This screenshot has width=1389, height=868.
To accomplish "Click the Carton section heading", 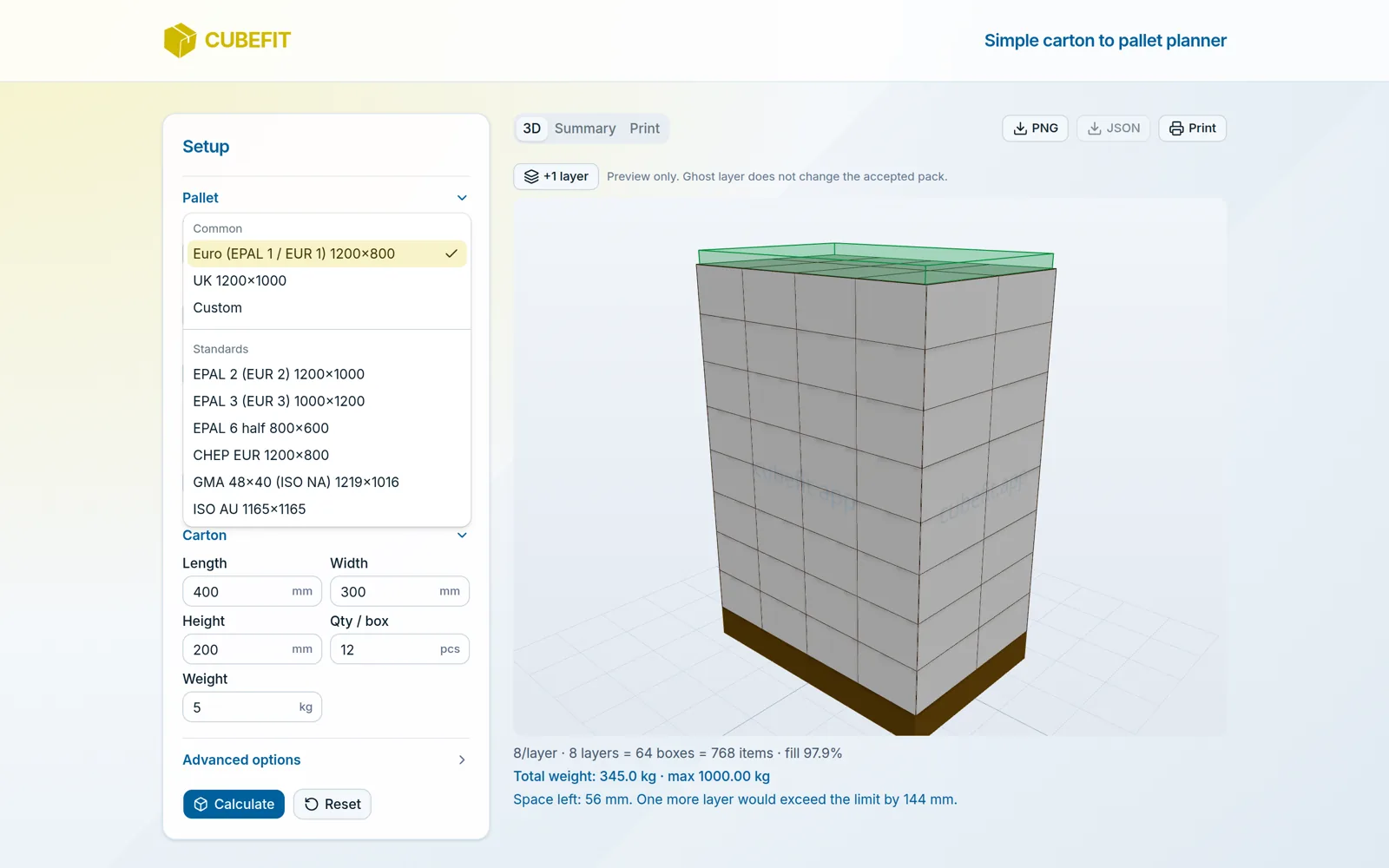I will [204, 536].
